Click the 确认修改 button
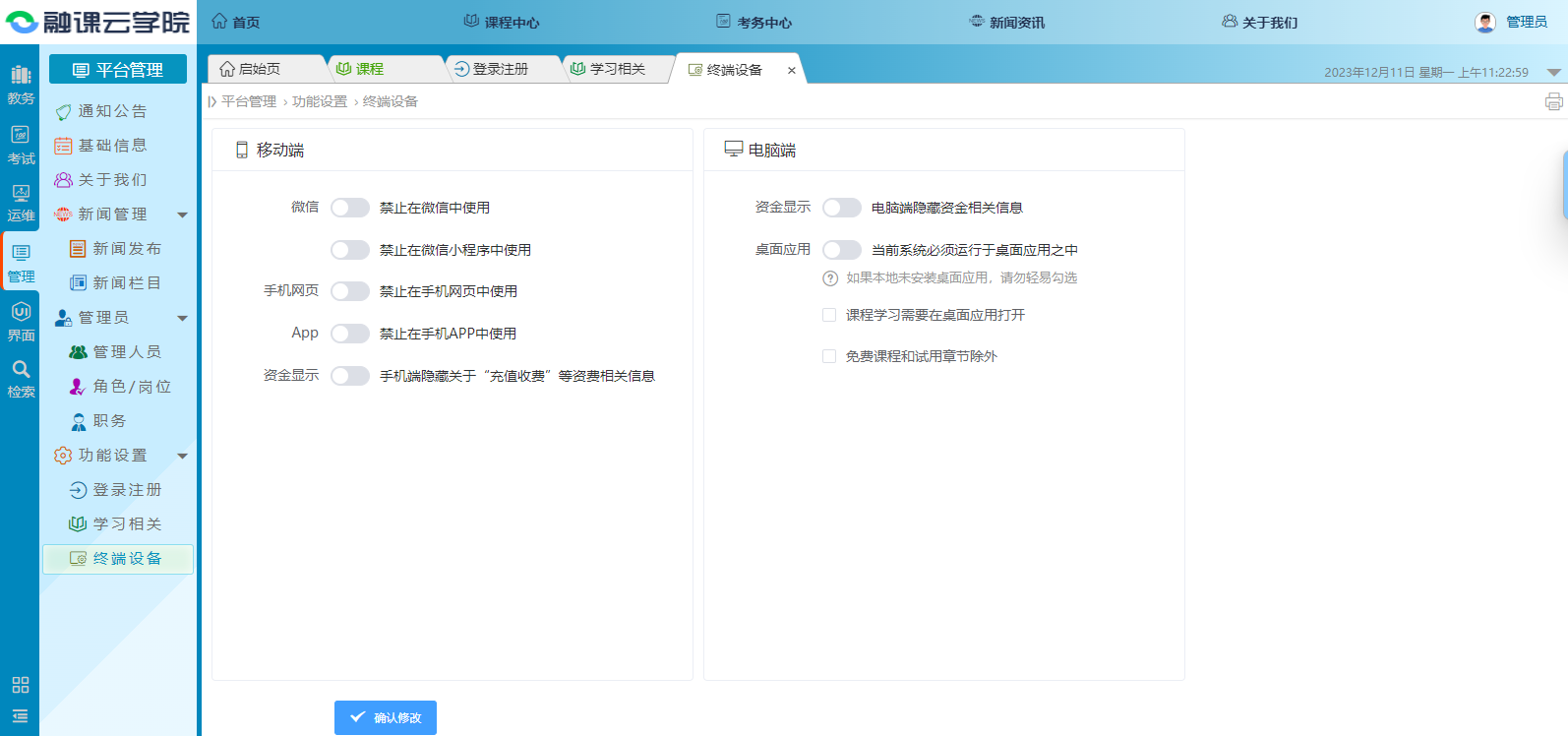 [x=386, y=717]
